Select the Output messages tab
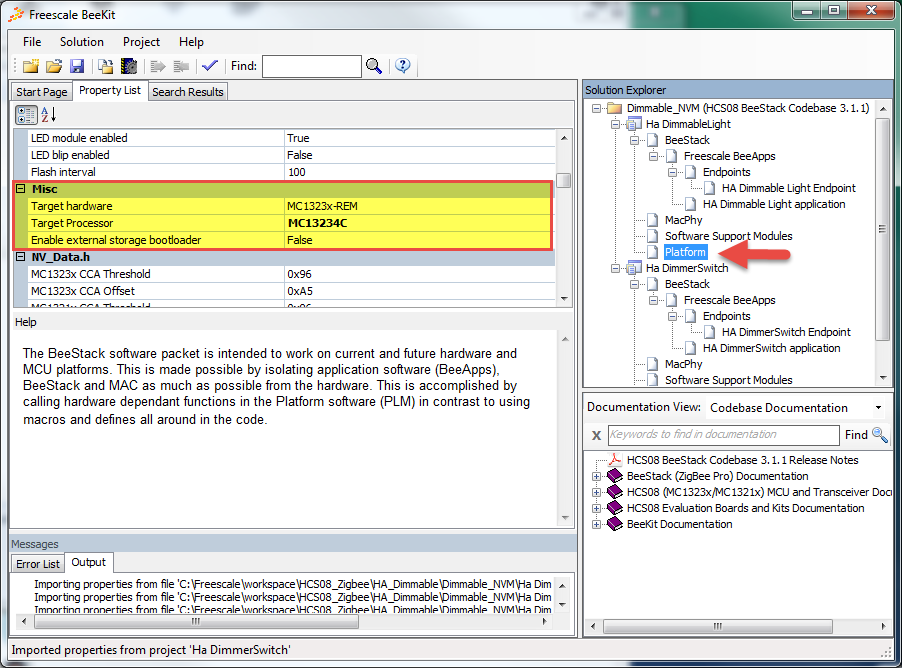This screenshot has height=668, width=902. (89, 562)
